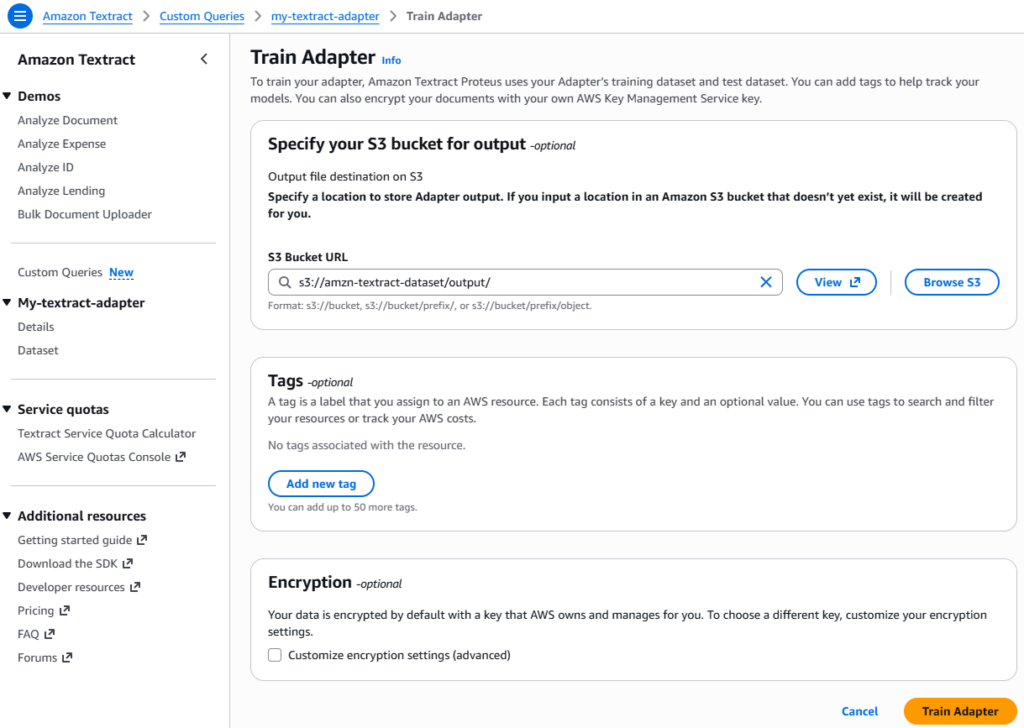The height and width of the screenshot is (728, 1024).
Task: Collapse the My-textract-adapter section
Action: click(7, 302)
